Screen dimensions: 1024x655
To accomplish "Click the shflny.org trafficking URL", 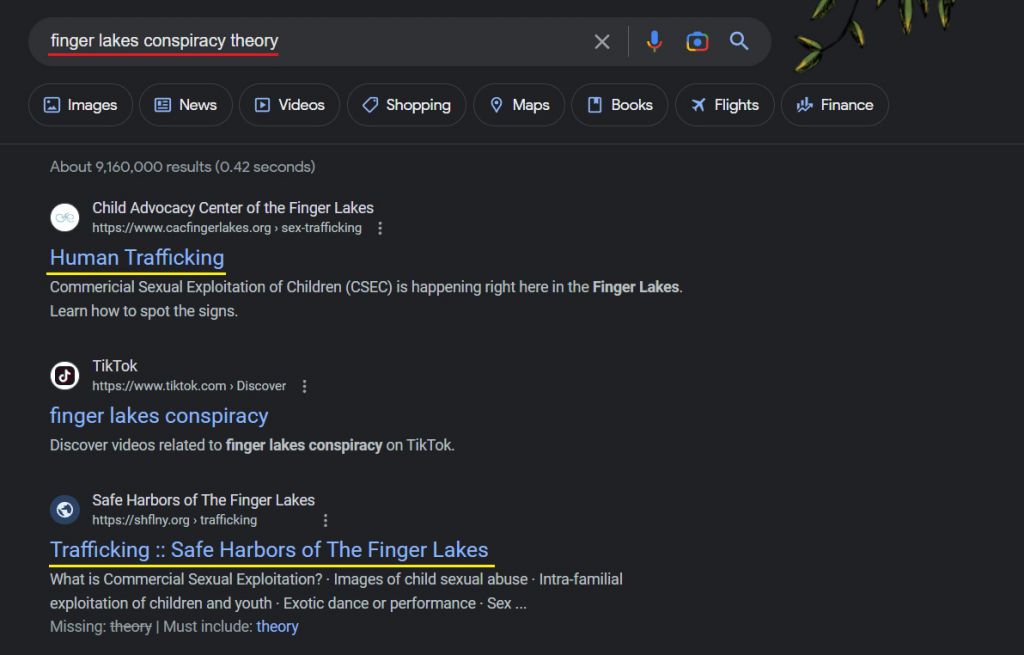I will 174,520.
